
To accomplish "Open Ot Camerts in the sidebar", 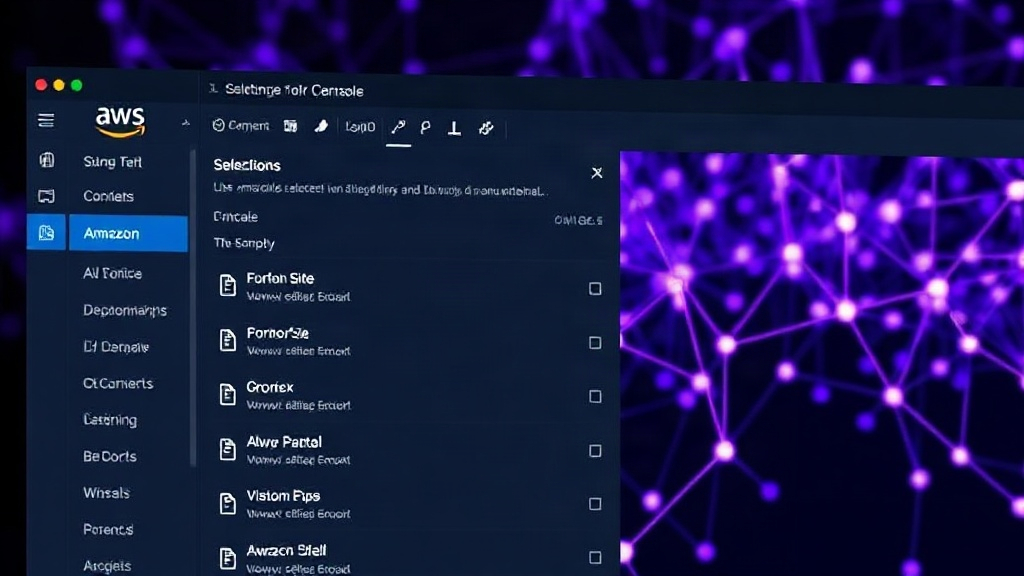I will pos(118,383).
